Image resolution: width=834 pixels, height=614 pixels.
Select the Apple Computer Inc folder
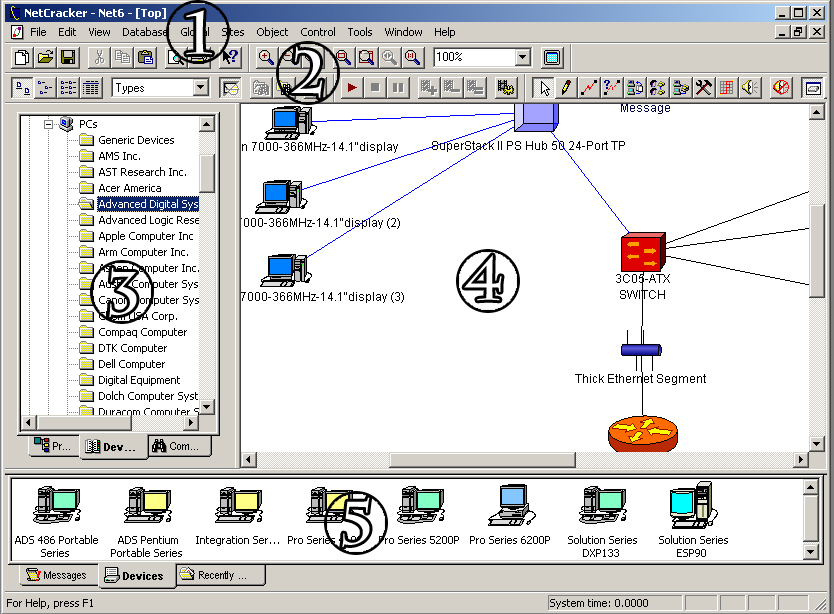(146, 236)
